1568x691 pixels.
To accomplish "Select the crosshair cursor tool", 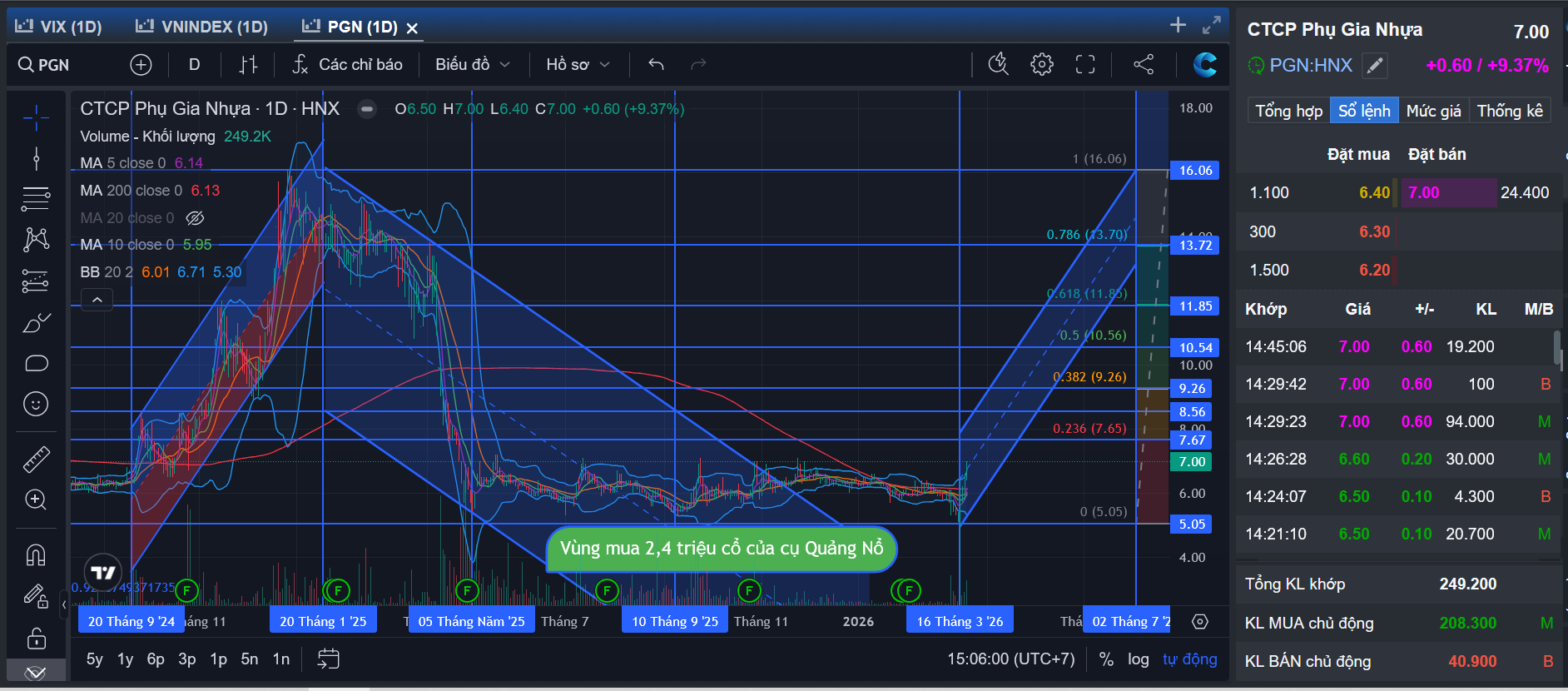I will (36, 118).
